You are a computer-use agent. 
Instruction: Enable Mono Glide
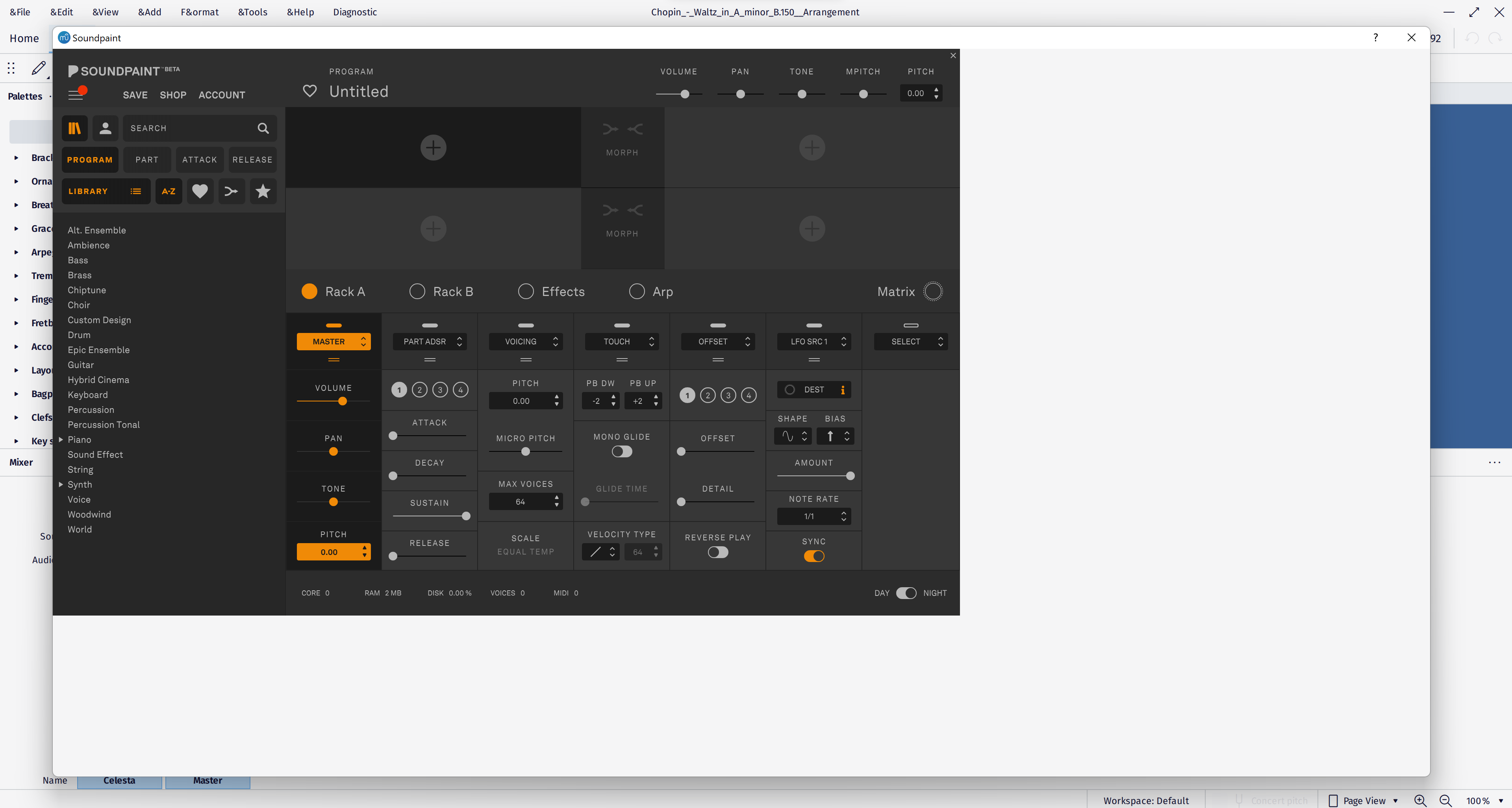[x=621, y=451]
